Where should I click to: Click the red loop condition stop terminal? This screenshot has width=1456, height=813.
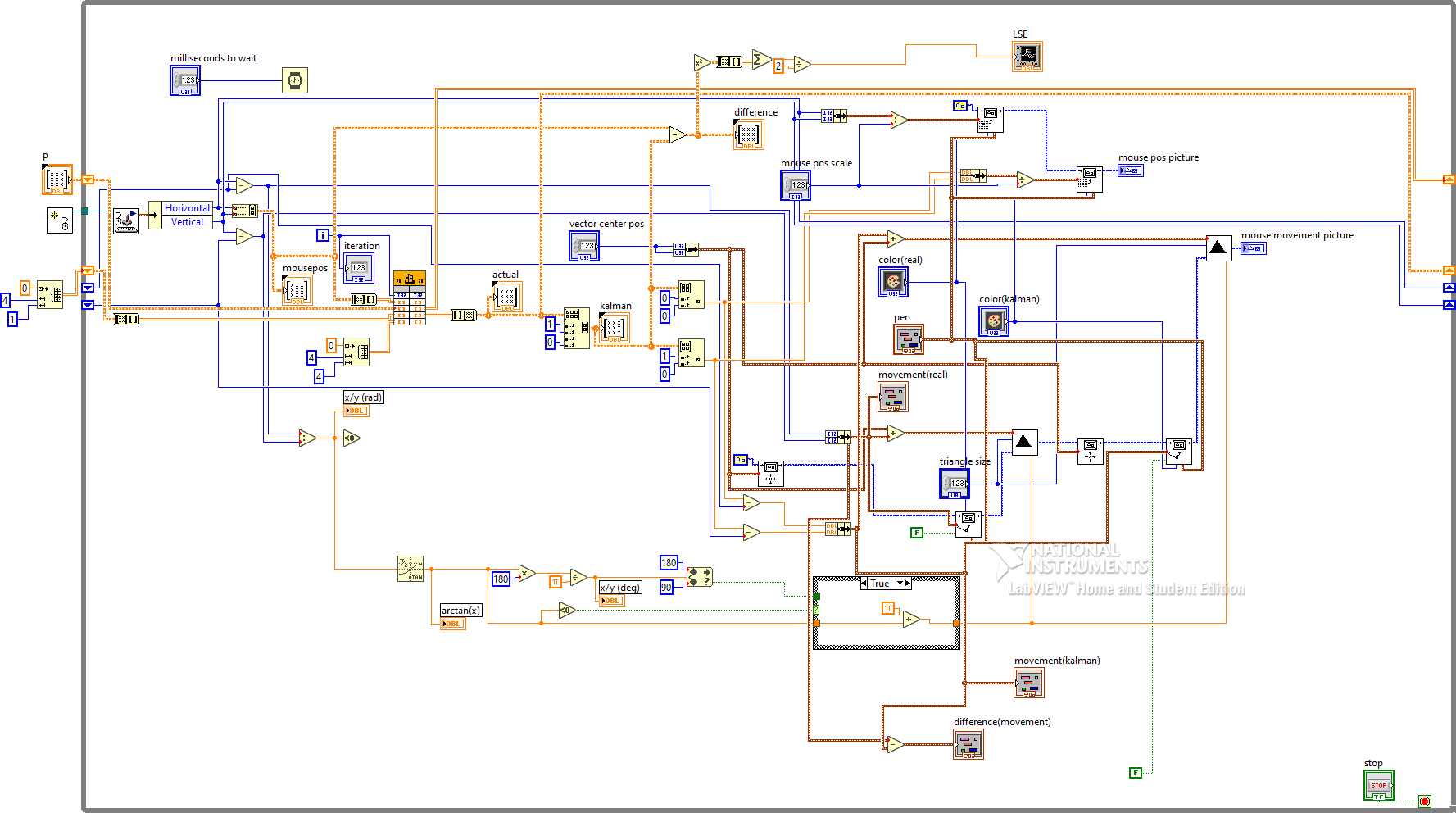click(x=1425, y=801)
